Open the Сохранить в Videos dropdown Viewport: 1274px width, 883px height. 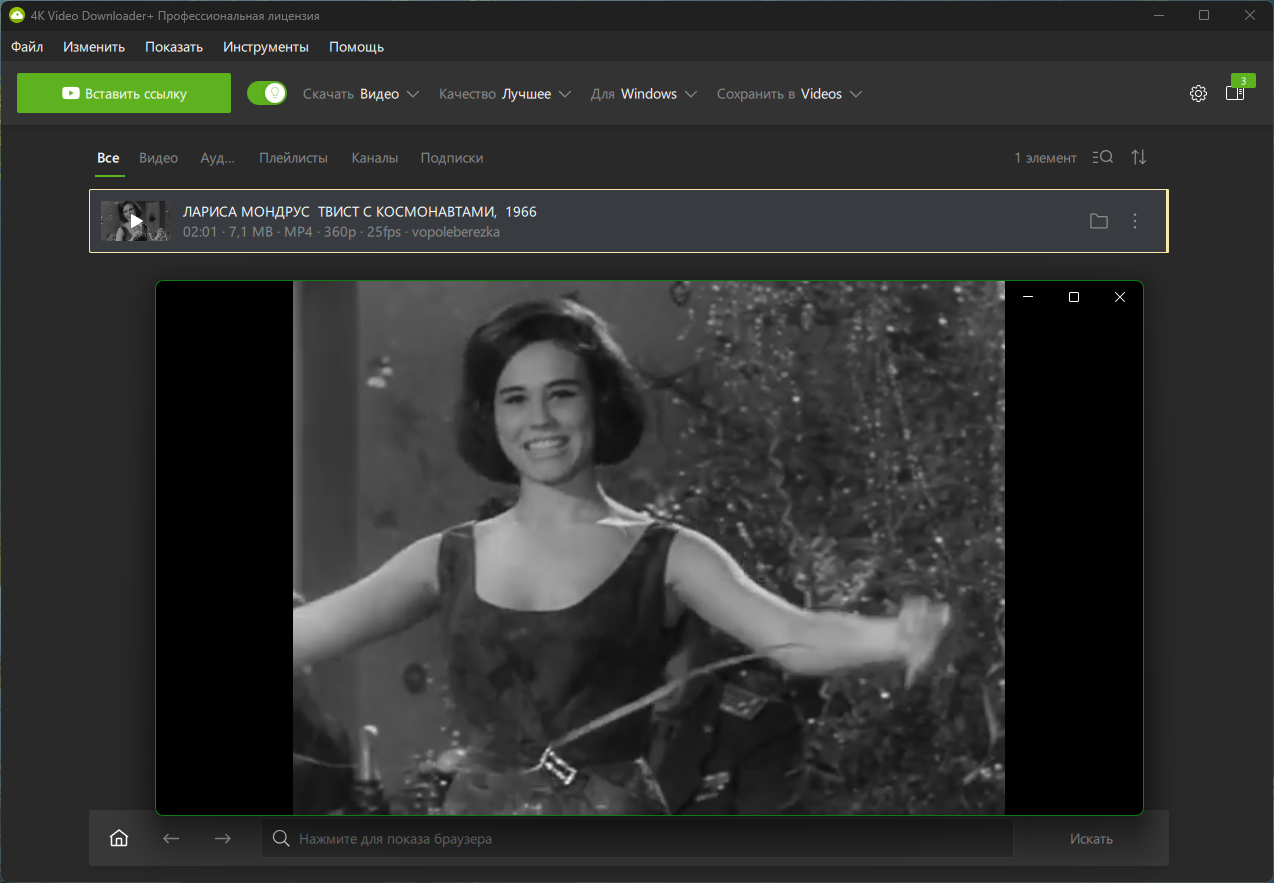click(x=788, y=94)
